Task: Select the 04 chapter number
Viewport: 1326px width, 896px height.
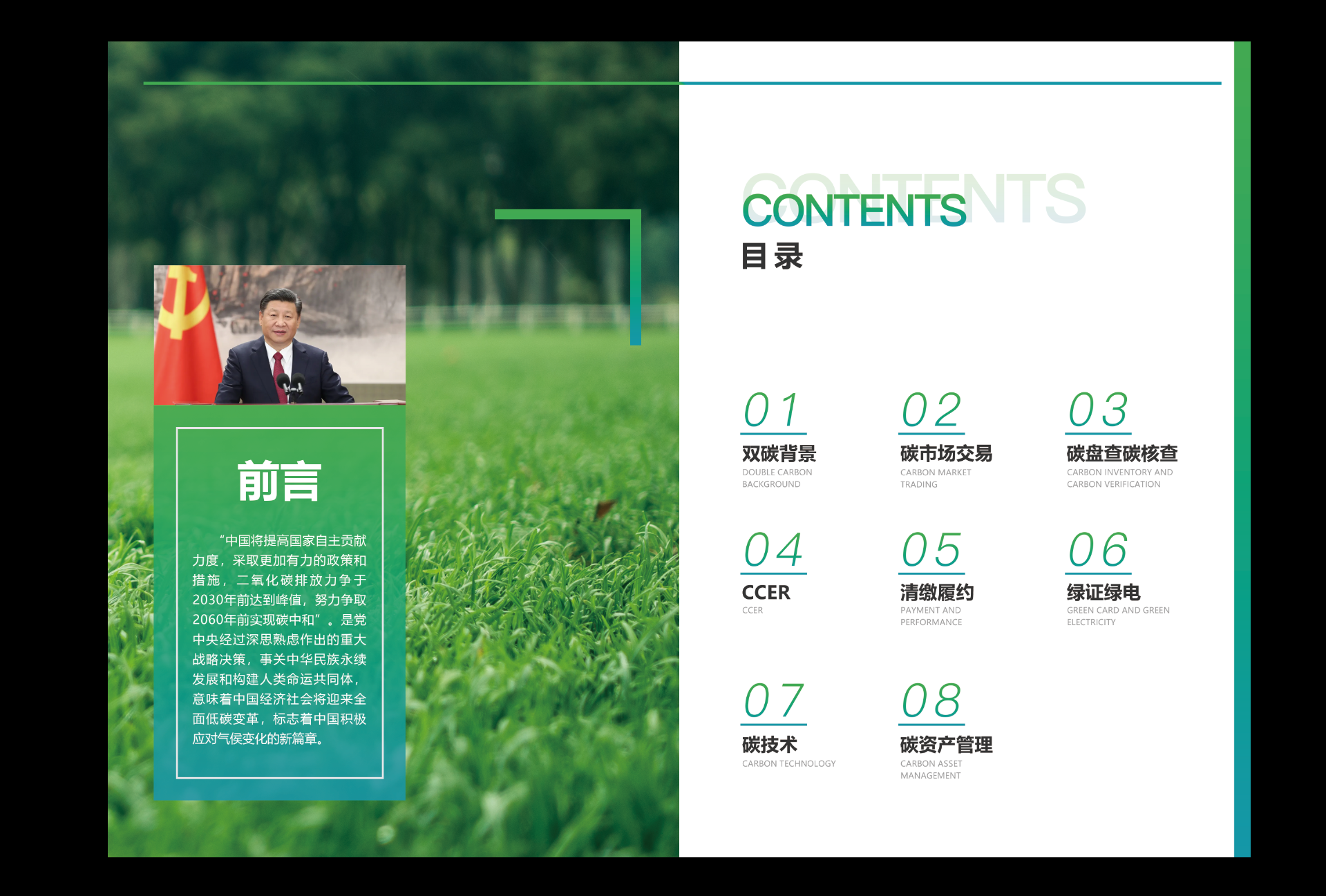Action: [x=773, y=550]
